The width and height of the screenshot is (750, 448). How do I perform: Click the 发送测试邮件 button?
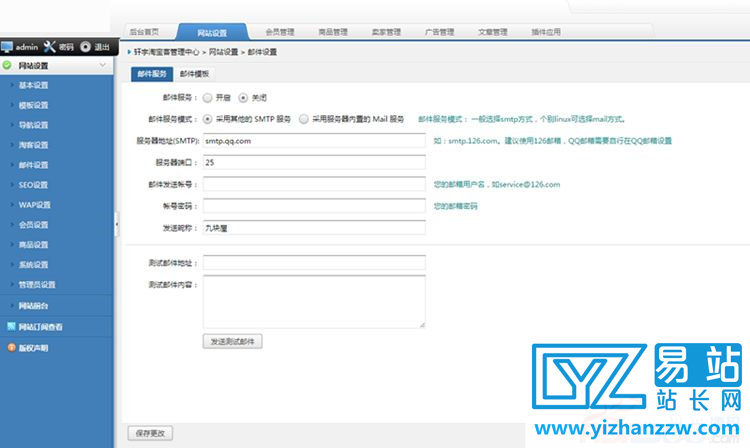(232, 341)
